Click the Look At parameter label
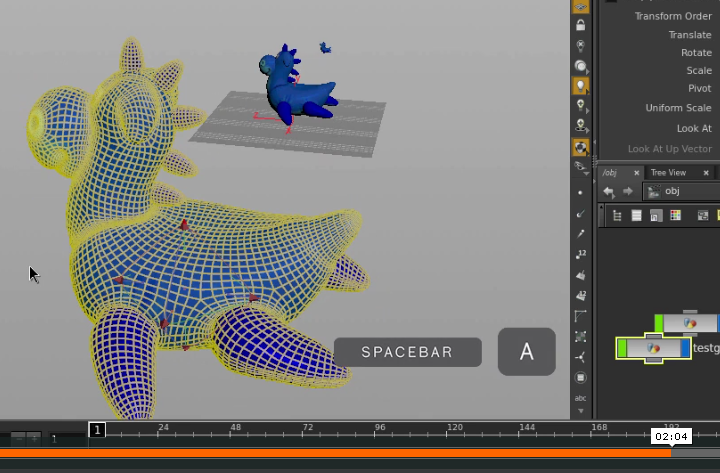This screenshot has height=473, width=720. [694, 129]
